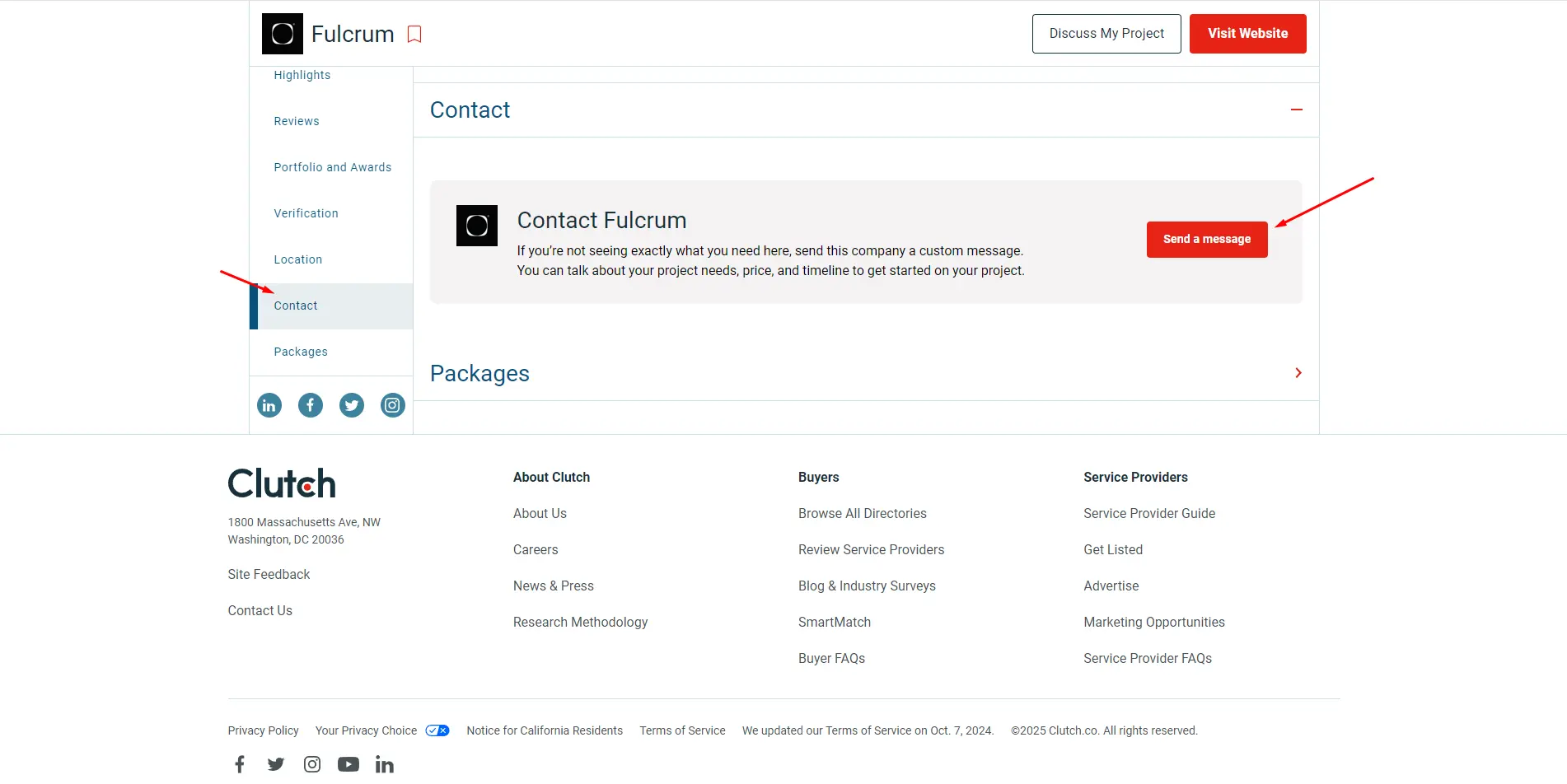Open the About Us link

(540, 513)
